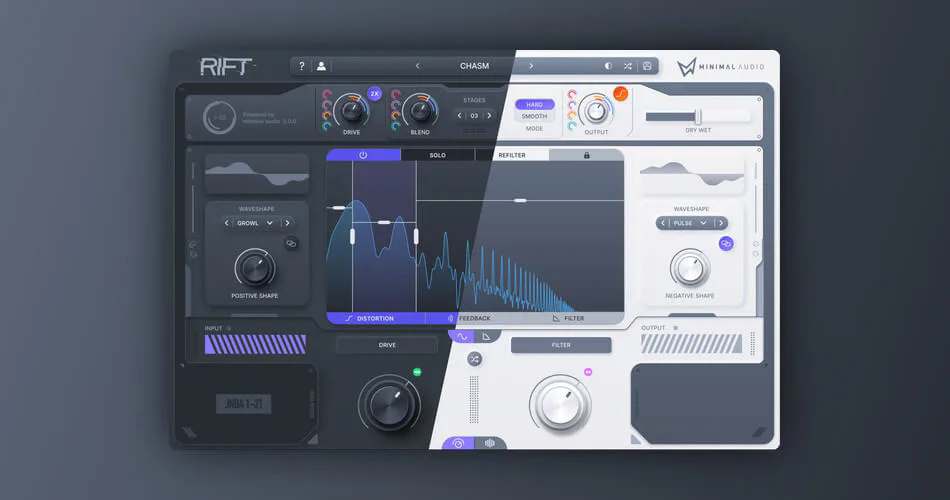
Task: Open the PULSE waveshape dropdown
Action: (x=689, y=223)
